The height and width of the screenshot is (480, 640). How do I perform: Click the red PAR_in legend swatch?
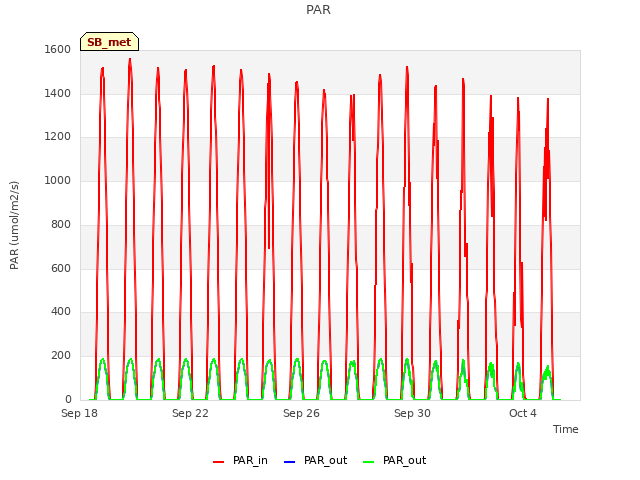point(218,462)
